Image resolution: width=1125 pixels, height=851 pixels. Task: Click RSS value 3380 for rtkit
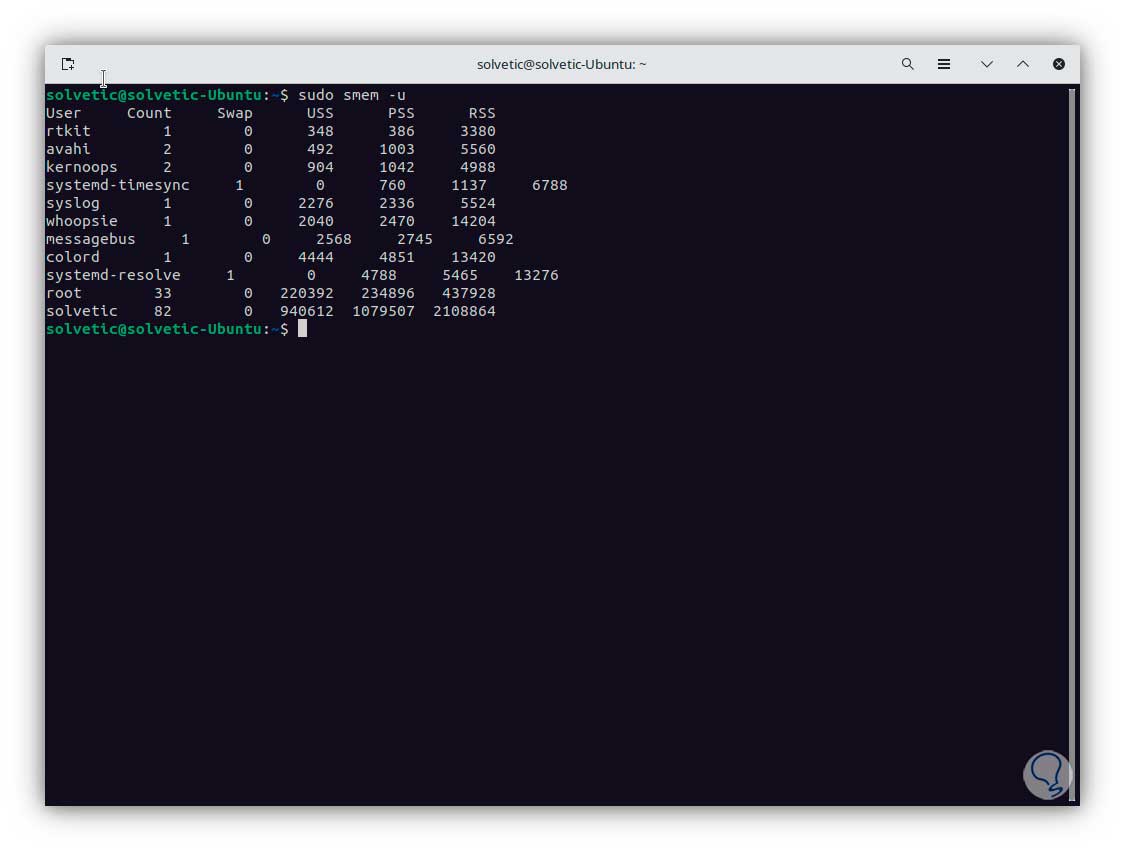tap(478, 131)
